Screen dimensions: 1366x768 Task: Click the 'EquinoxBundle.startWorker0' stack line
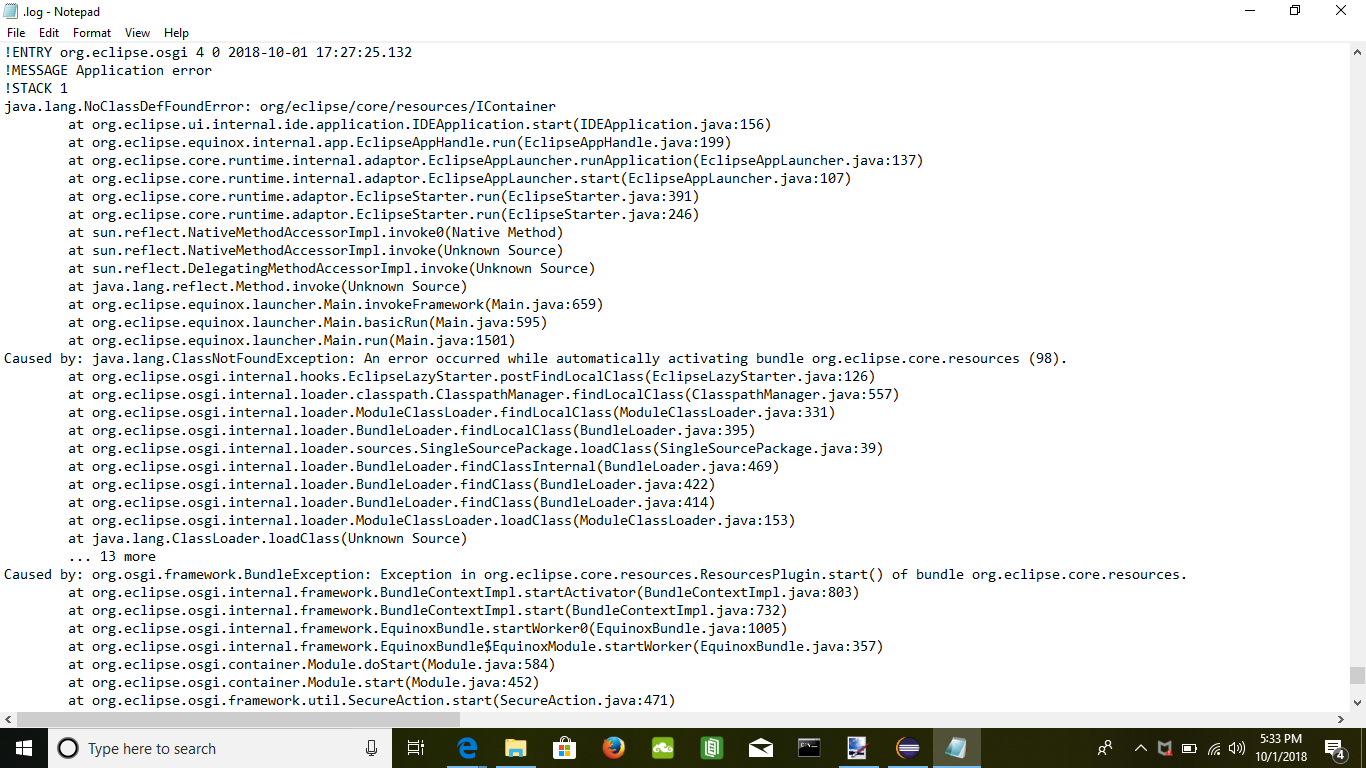click(x=428, y=628)
